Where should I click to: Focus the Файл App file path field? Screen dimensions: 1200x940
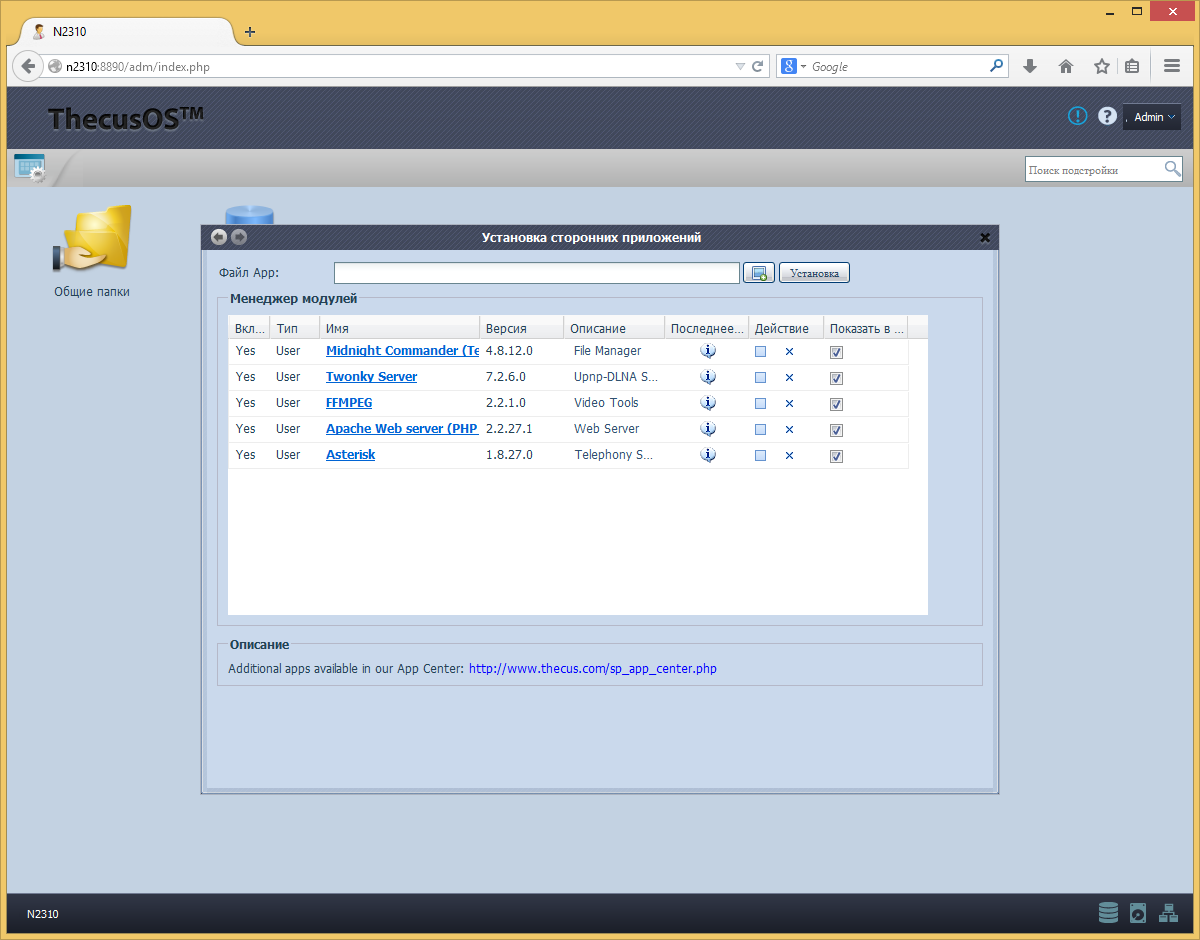click(537, 273)
